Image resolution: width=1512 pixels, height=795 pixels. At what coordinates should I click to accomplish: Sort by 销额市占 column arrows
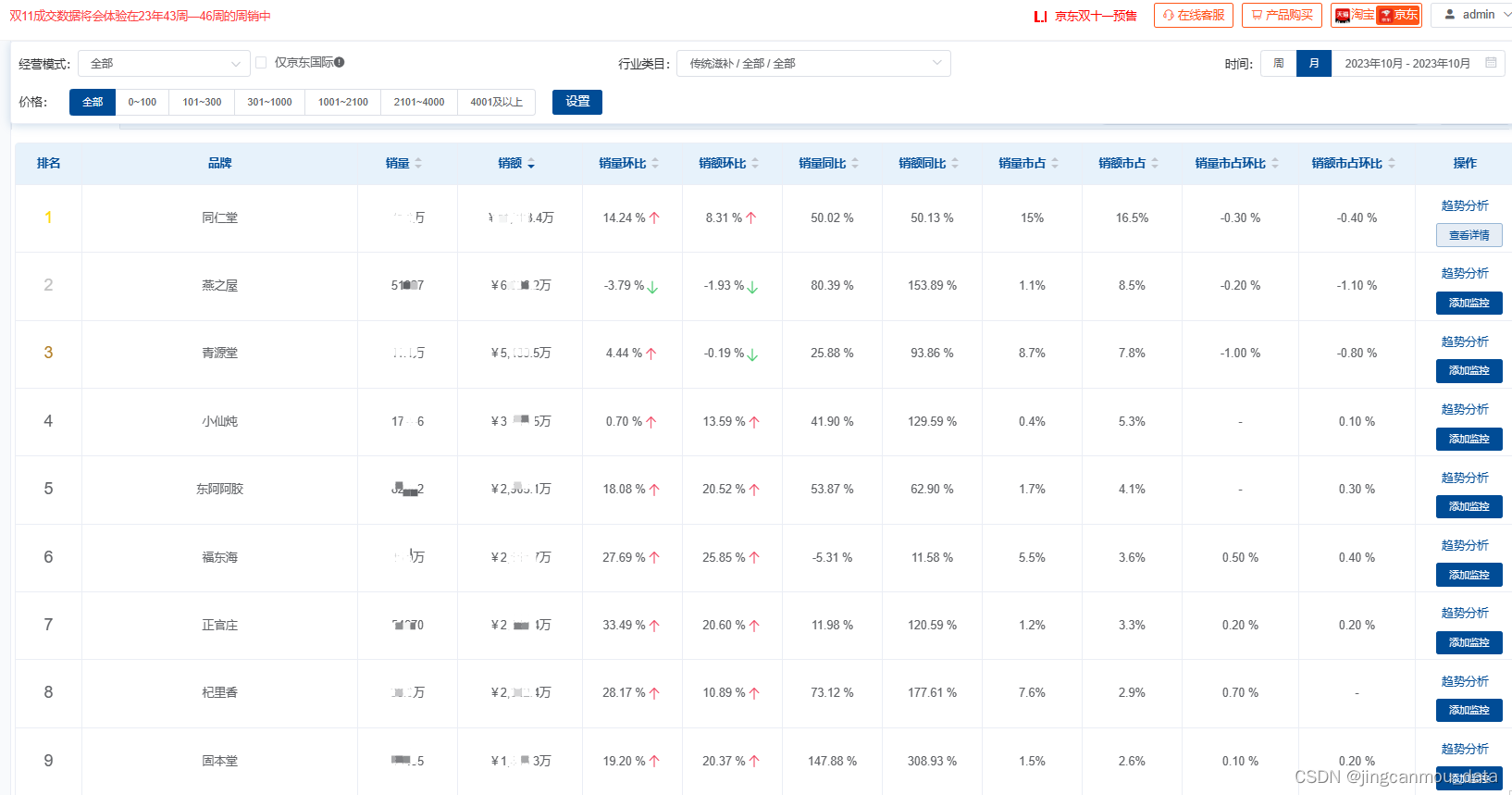coord(1155,163)
